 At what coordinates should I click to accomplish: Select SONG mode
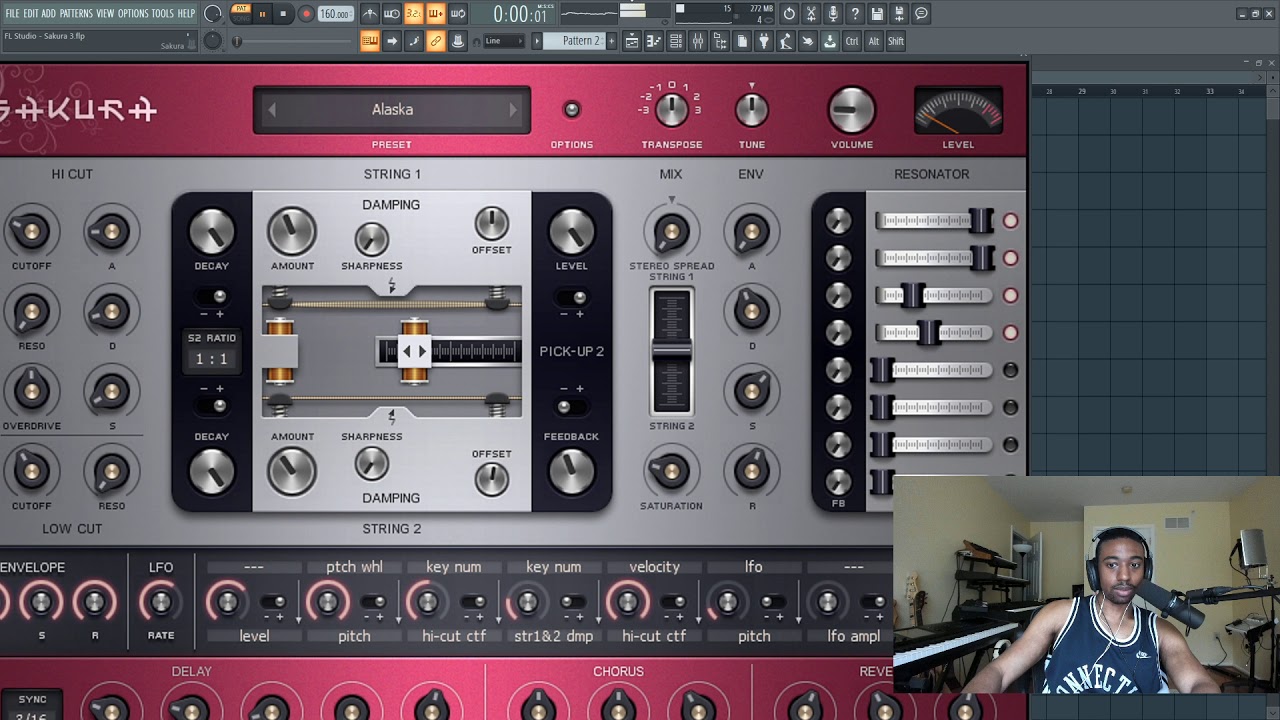click(241, 19)
